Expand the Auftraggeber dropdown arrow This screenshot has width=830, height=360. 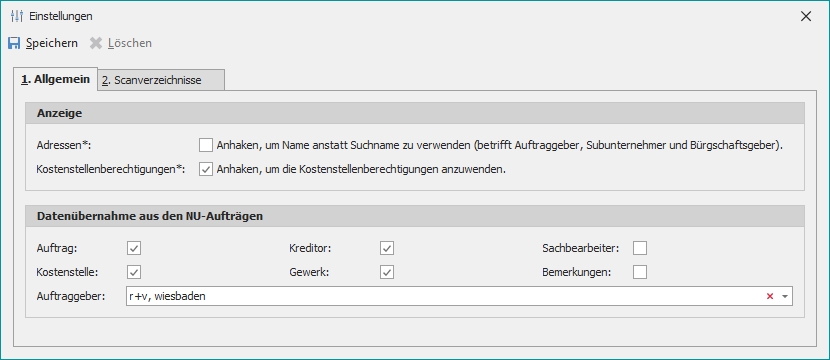(x=785, y=296)
